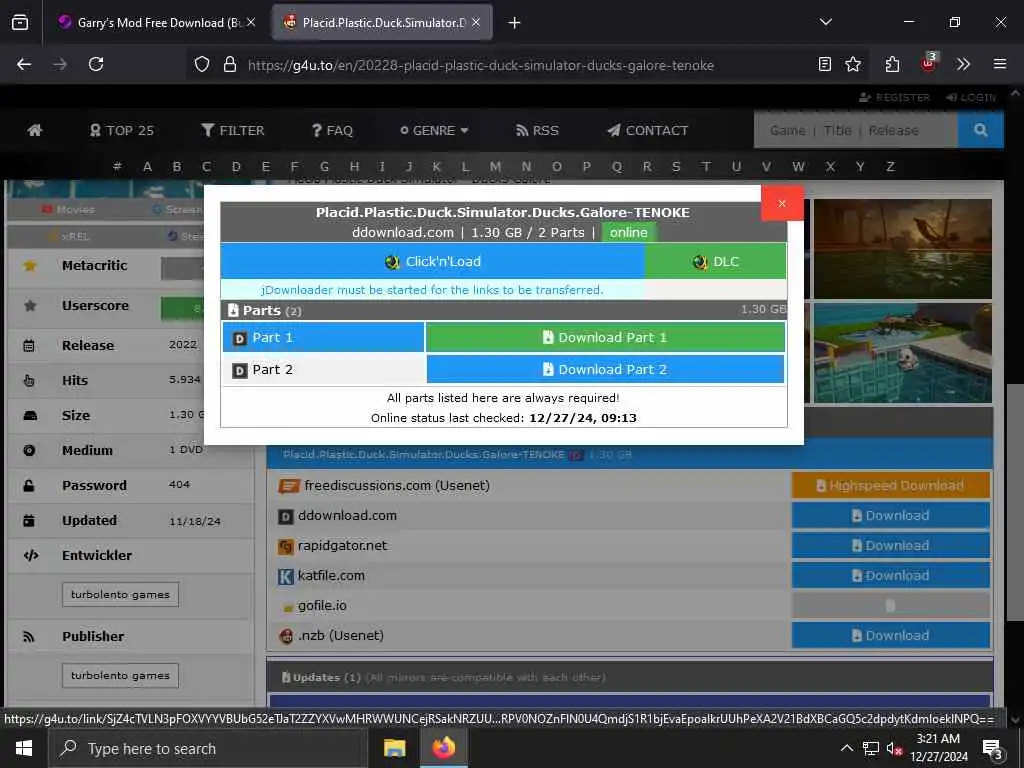Click Download for .nzb (Usenet) row
Viewport: 1024px width, 768px height.
pyautogui.click(x=891, y=635)
